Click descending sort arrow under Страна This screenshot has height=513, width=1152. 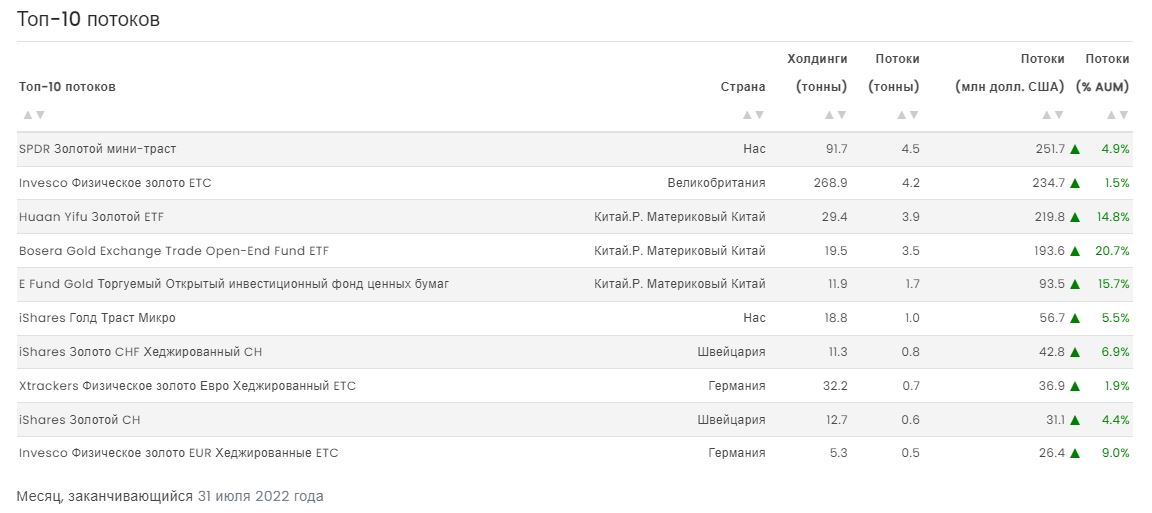[759, 115]
